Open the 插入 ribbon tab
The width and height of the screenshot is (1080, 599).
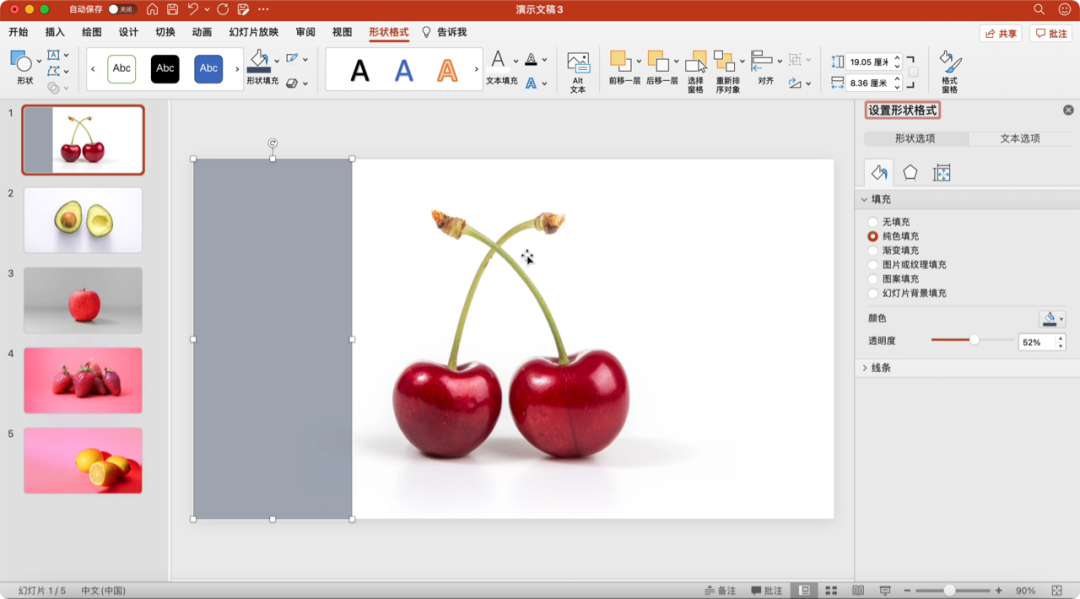[55, 32]
